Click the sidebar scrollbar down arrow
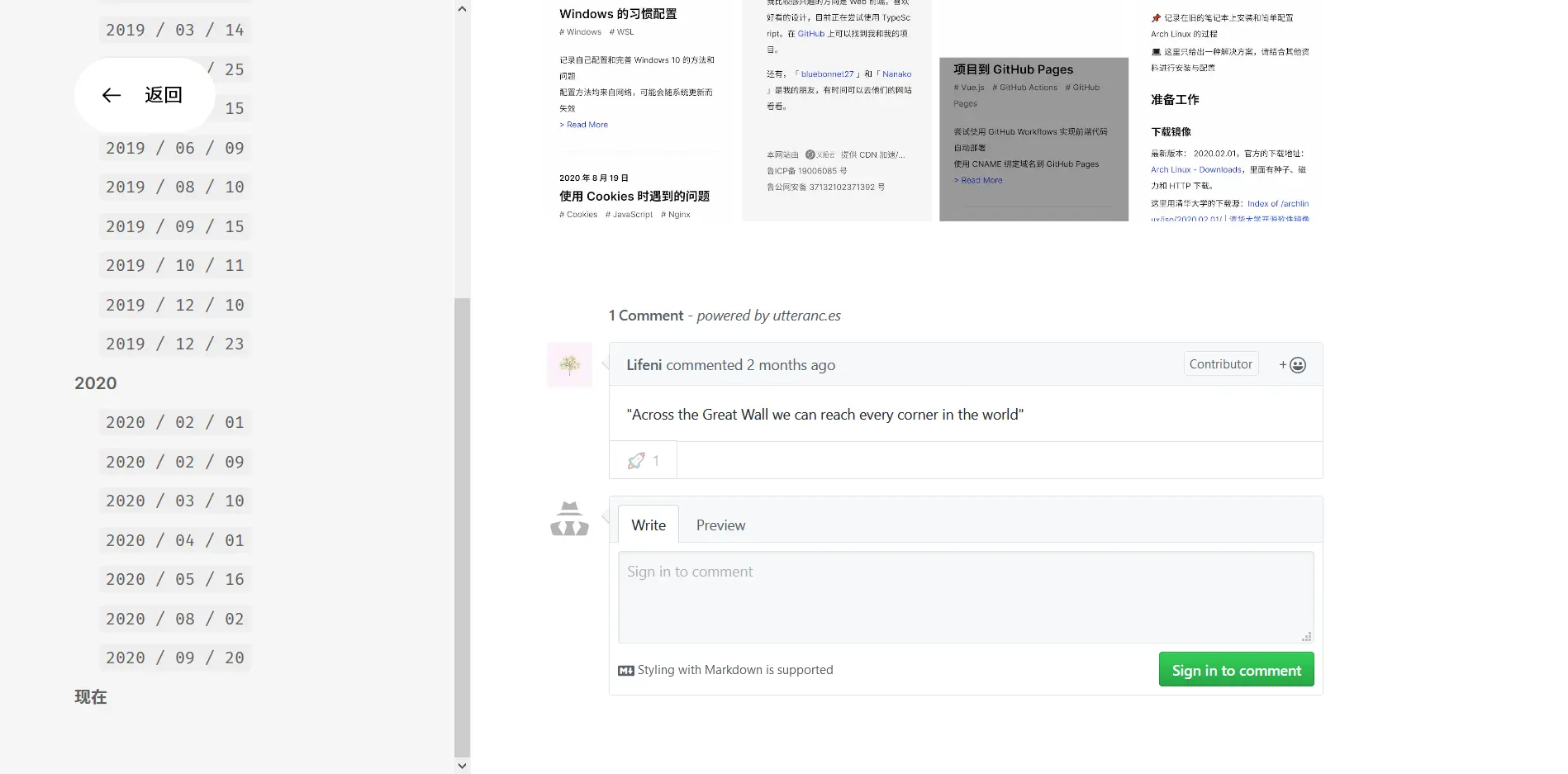Screen dimensions: 1568x774 click(x=462, y=766)
